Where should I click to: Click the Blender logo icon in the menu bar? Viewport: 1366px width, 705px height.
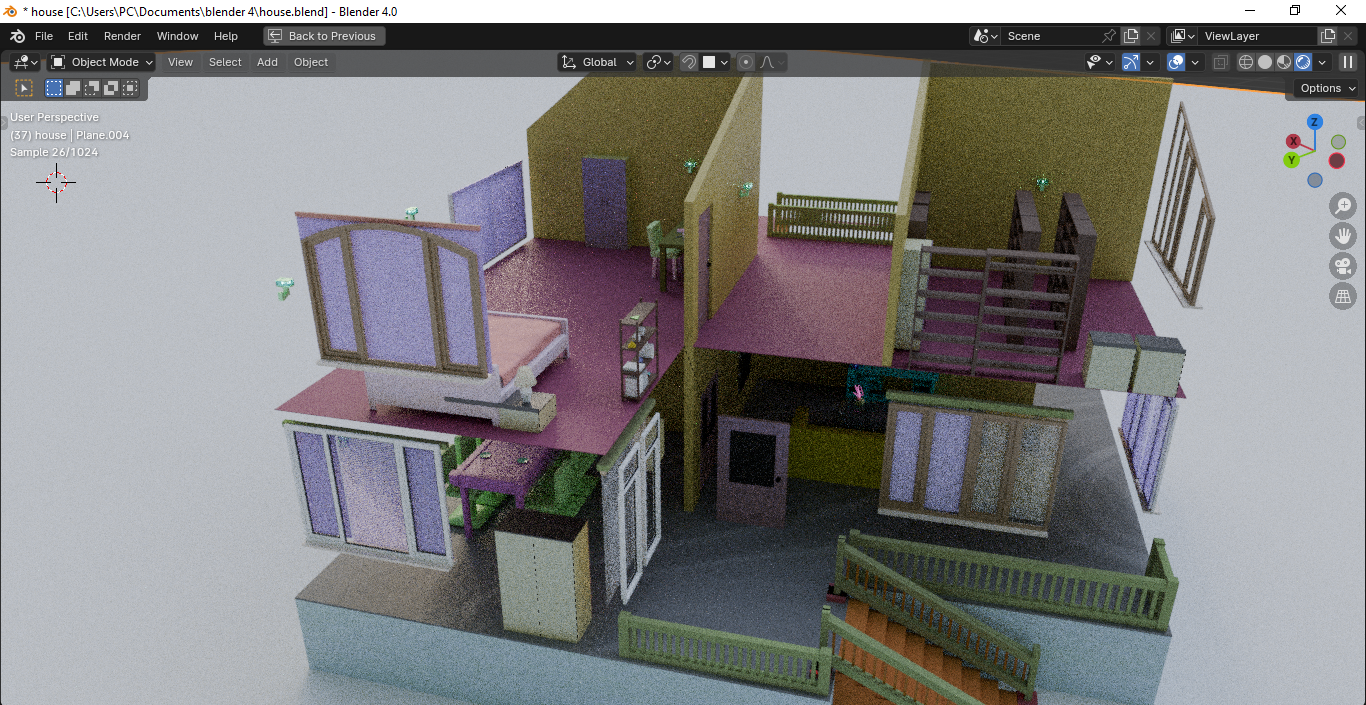[x=17, y=36]
